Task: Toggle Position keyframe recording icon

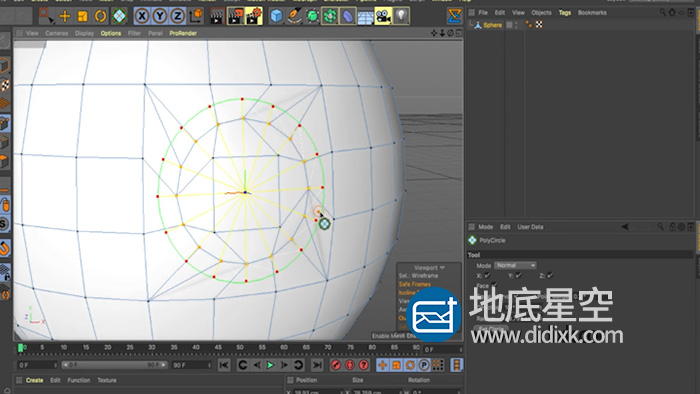Action: pyautogui.click(x=382, y=365)
